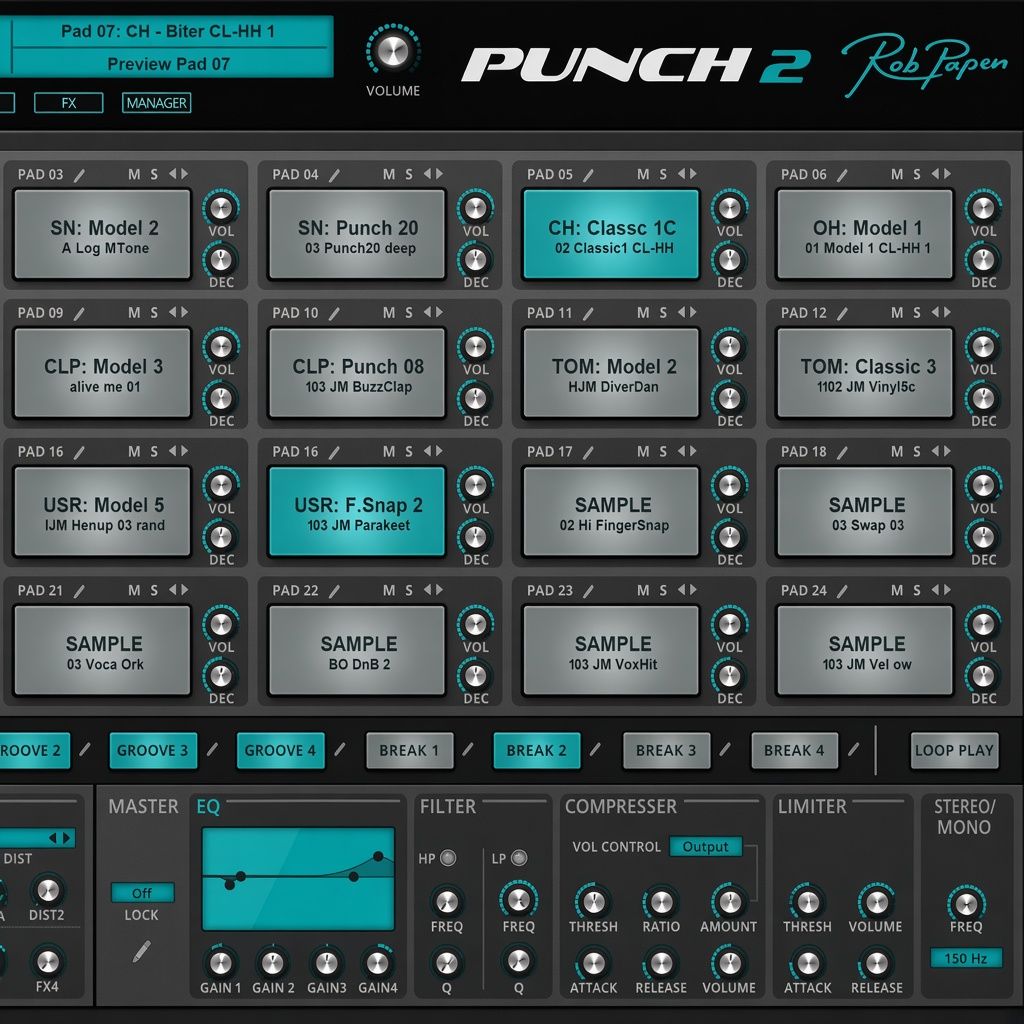Click the EQ GAIN 1 knob

tap(221, 963)
